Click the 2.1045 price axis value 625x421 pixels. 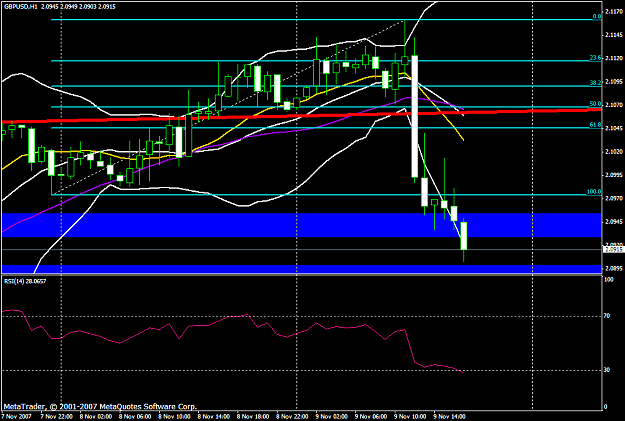coord(613,128)
